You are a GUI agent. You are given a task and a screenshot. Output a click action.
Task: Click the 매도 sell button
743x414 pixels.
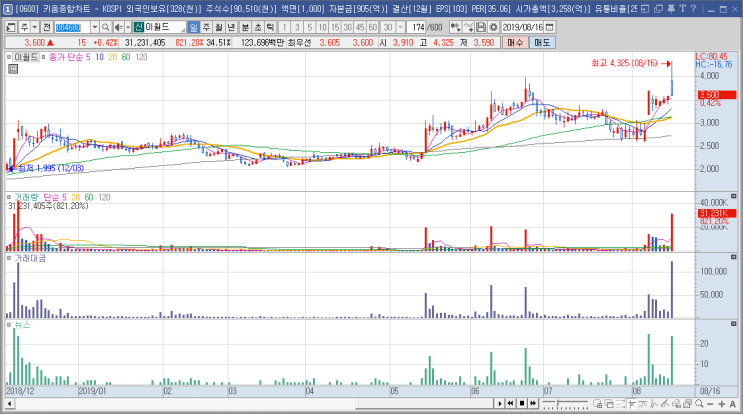click(x=542, y=43)
